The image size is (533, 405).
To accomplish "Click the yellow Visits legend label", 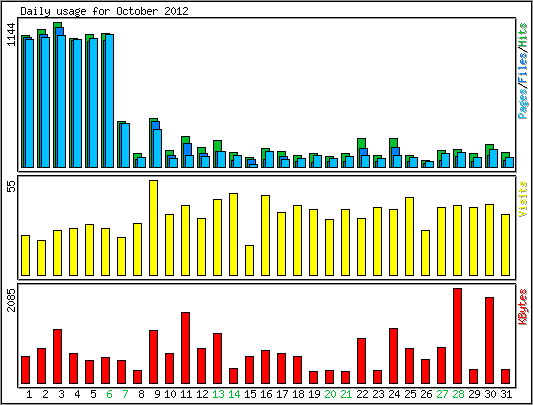I will [x=523, y=199].
